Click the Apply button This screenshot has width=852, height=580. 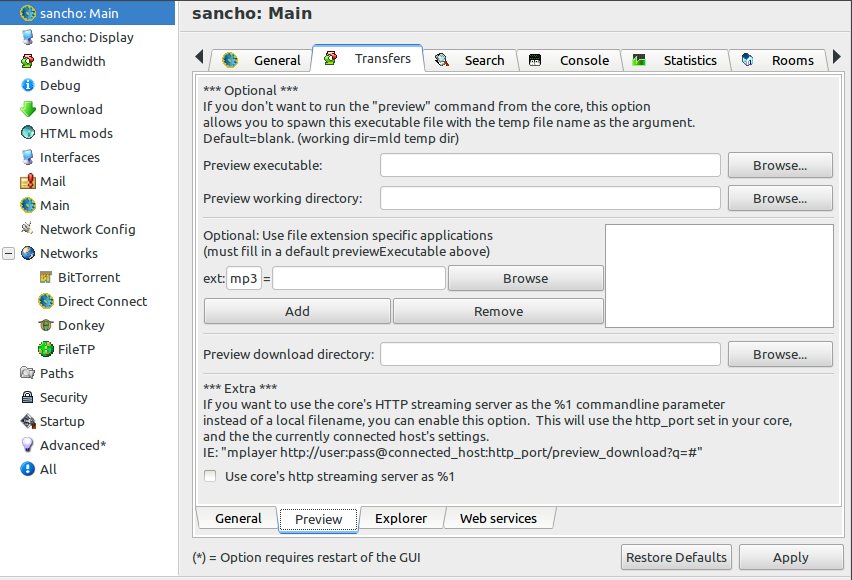(791, 557)
